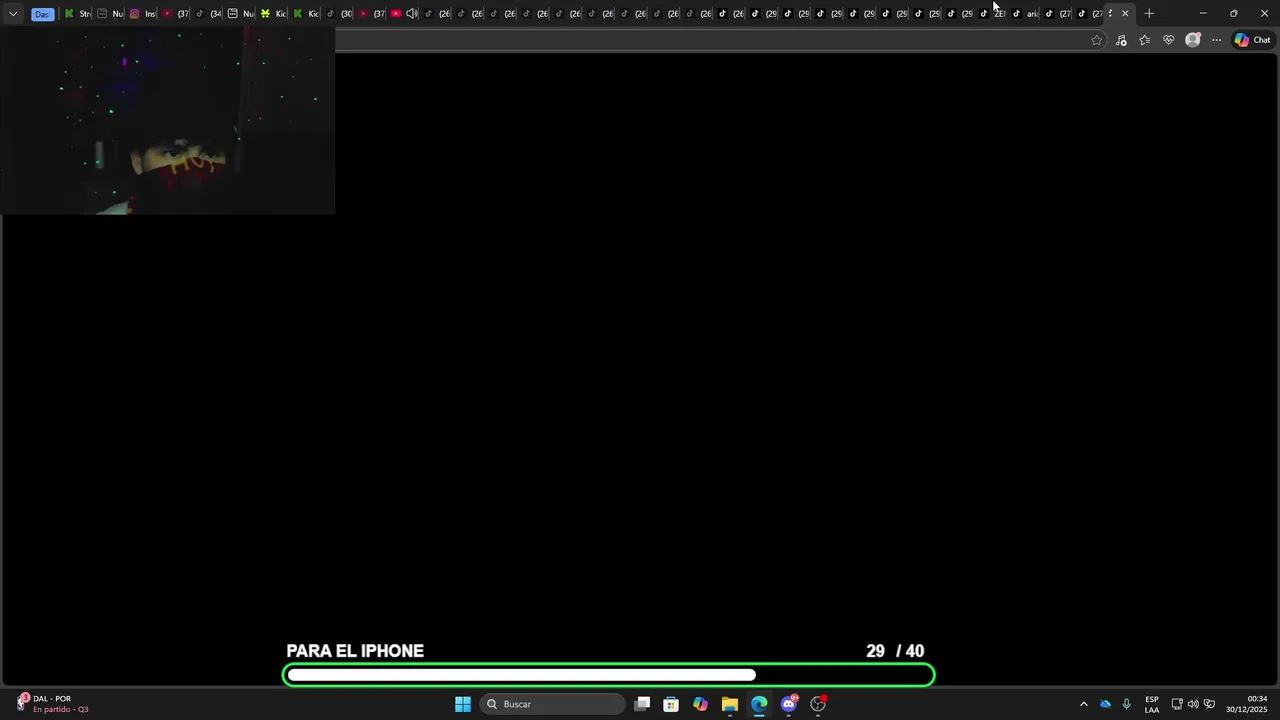Image resolution: width=1280 pixels, height=720 pixels.
Task: Close the current active tab
Action: click(x=1125, y=14)
